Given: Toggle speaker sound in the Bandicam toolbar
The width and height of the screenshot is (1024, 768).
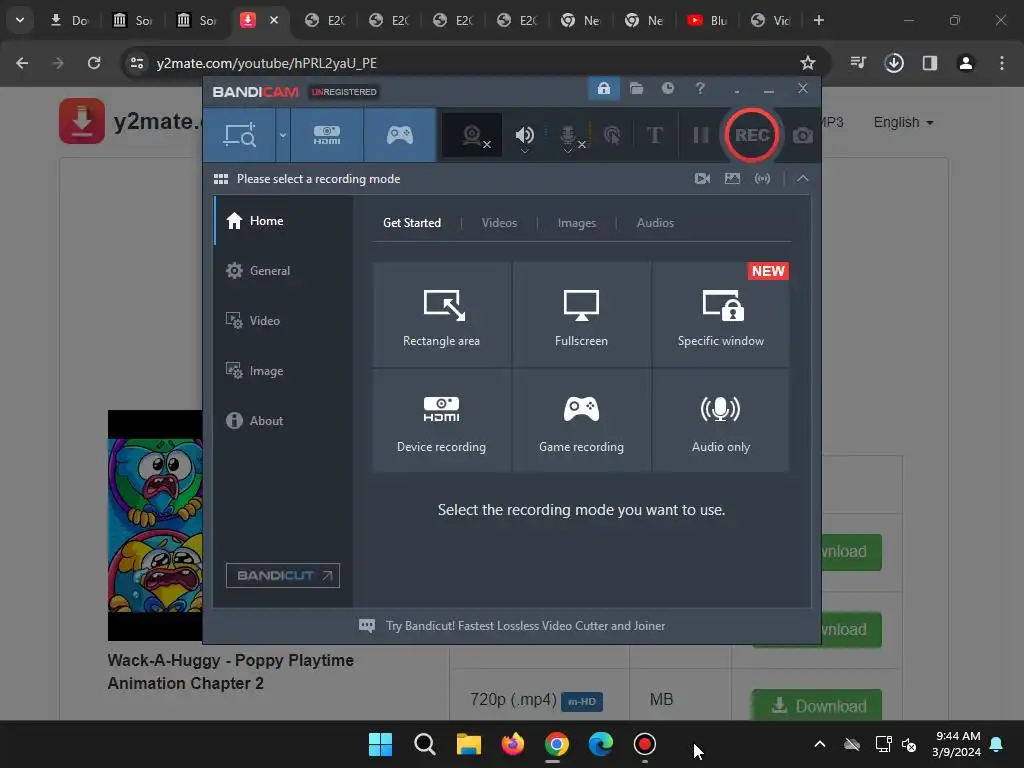Looking at the screenshot, I should click(524, 135).
